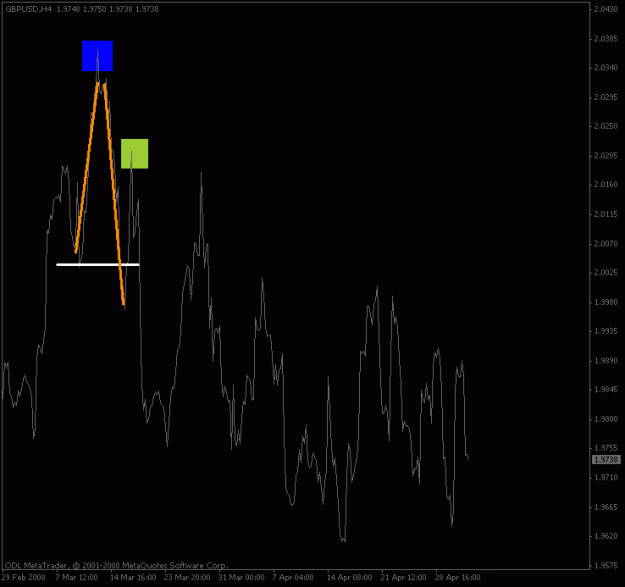Viewport: 625px width, 587px height.
Task: Click the GBPUSD,H4 chart title text
Action: (x=29, y=9)
